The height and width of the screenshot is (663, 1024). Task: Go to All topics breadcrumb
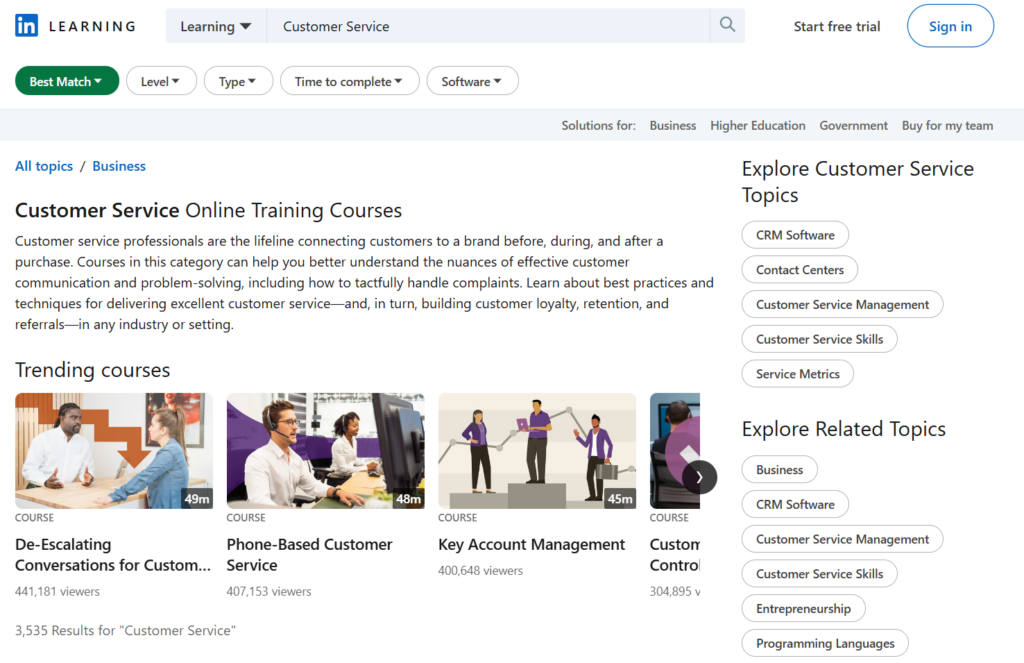(44, 166)
